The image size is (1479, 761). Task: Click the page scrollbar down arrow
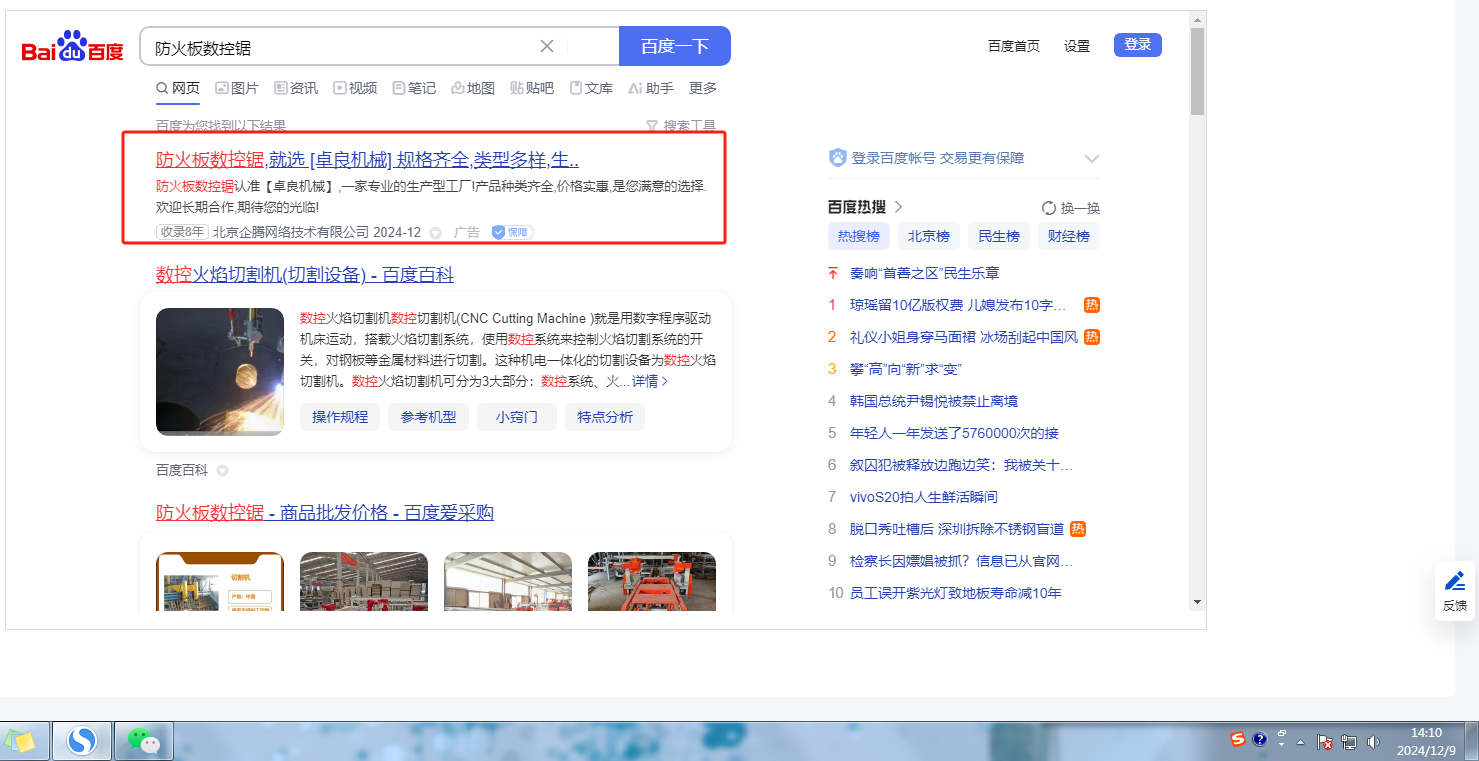pyautogui.click(x=1197, y=602)
